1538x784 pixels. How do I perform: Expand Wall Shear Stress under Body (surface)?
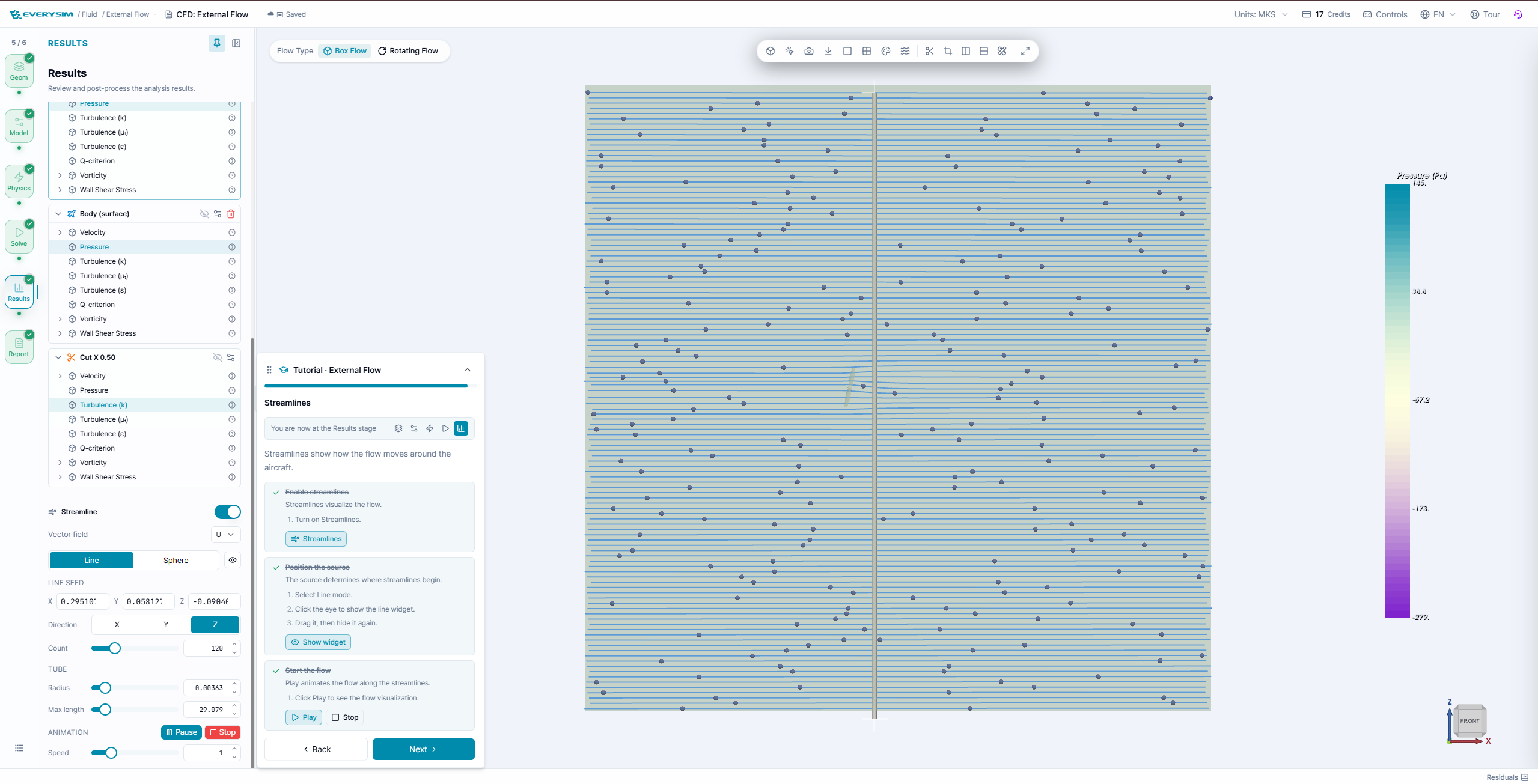click(x=60, y=333)
